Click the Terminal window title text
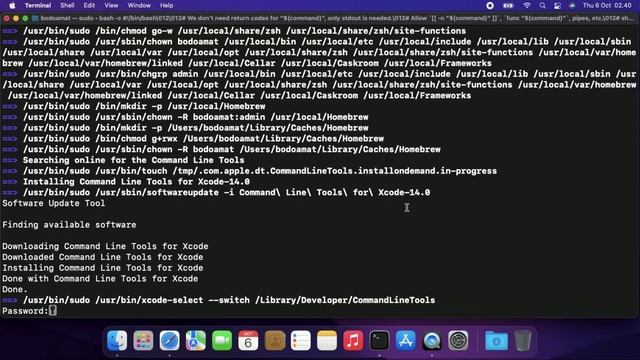This screenshot has height=360, width=640. [x=337, y=18]
